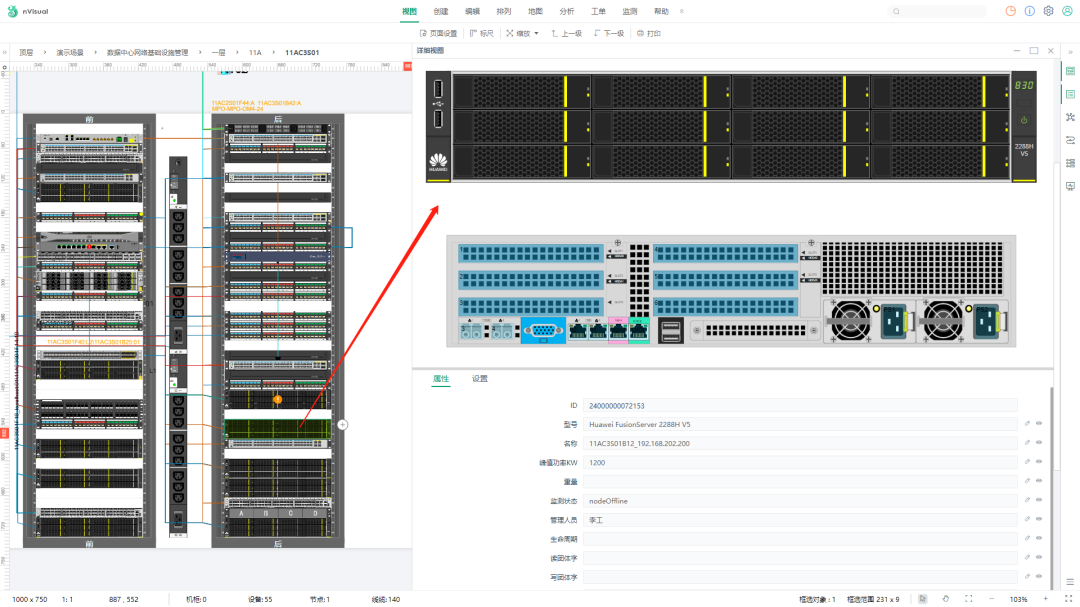
Task: Toggle visibility eye for 监测状态 row
Action: pos(1039,500)
